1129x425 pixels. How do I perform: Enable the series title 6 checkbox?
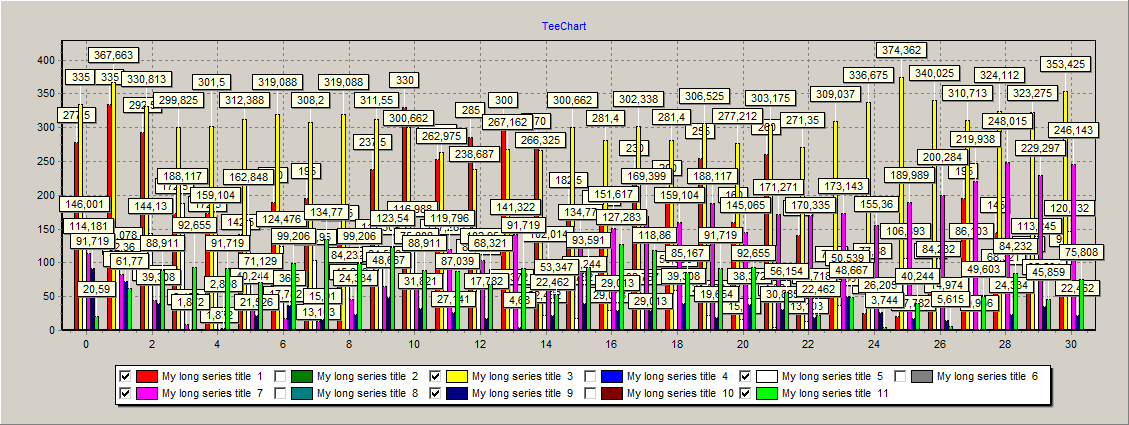[x=900, y=376]
